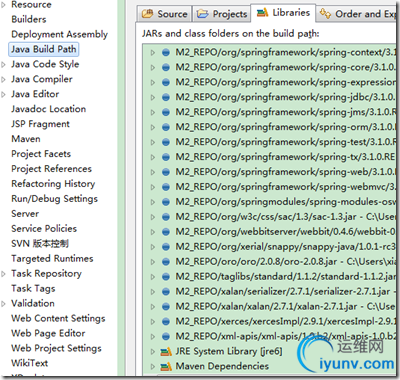Image resolution: width=400 pixels, height=380 pixels.
Task: Expand the spring-webmvc jar entry
Action: pyautogui.click(x=153, y=187)
